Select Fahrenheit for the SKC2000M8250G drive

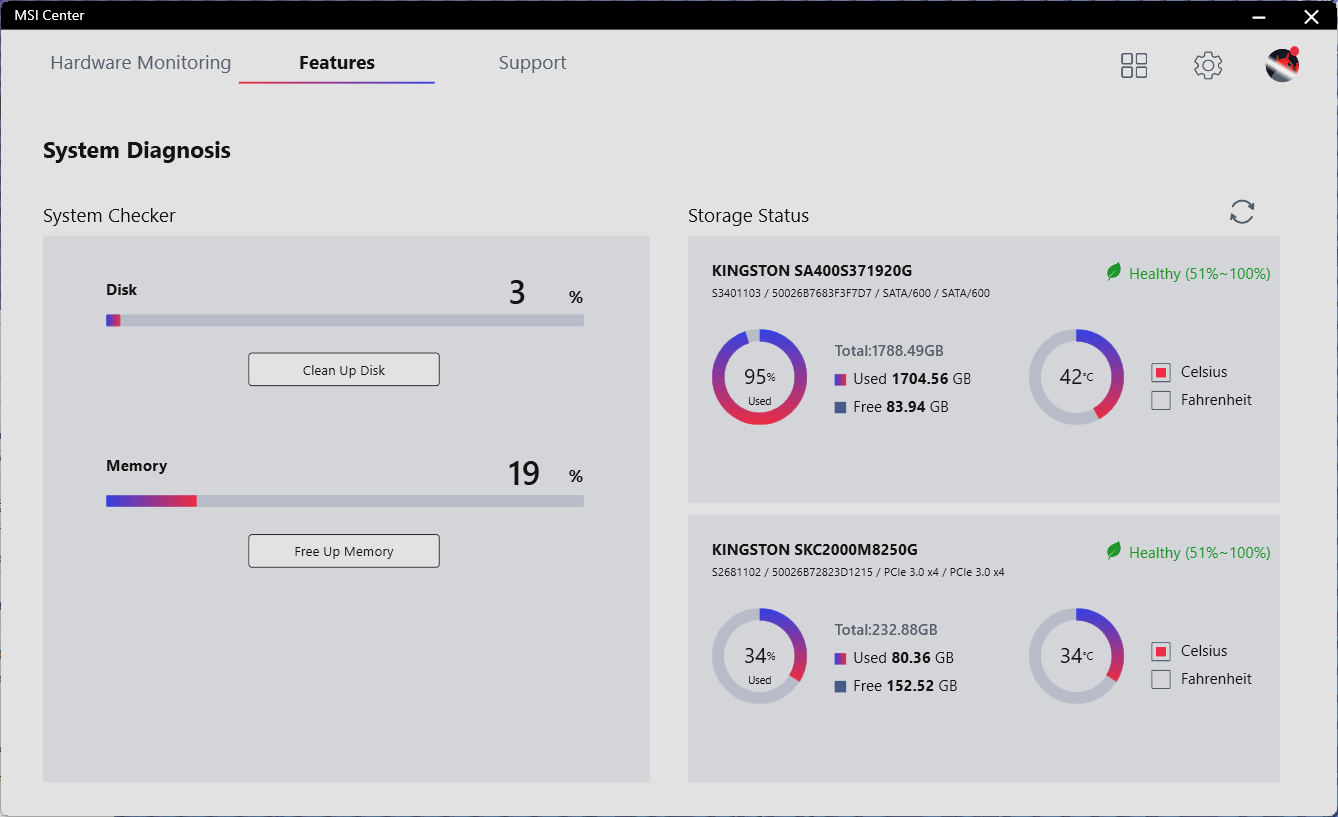[x=1161, y=680]
